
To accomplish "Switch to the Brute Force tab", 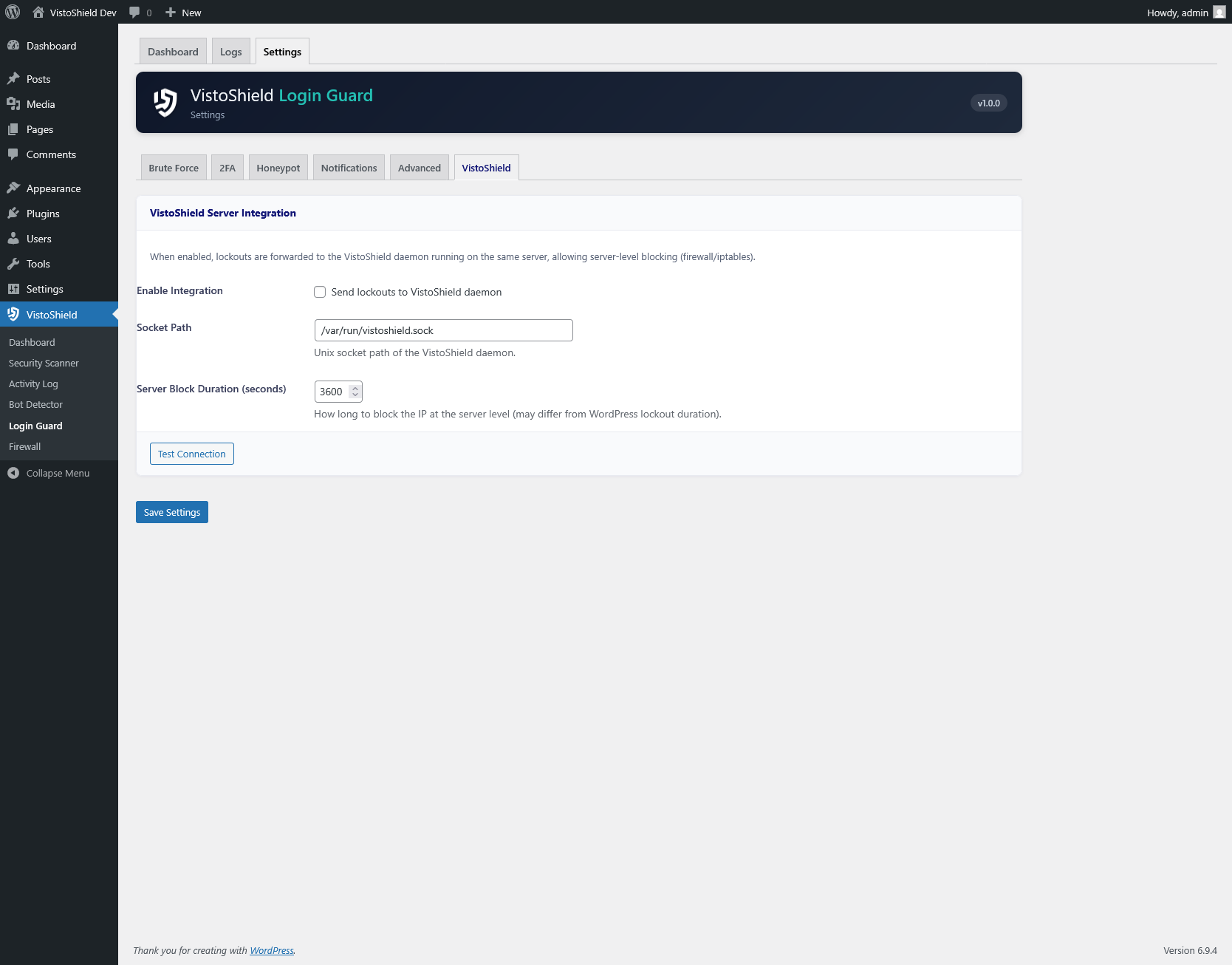I will coord(173,167).
